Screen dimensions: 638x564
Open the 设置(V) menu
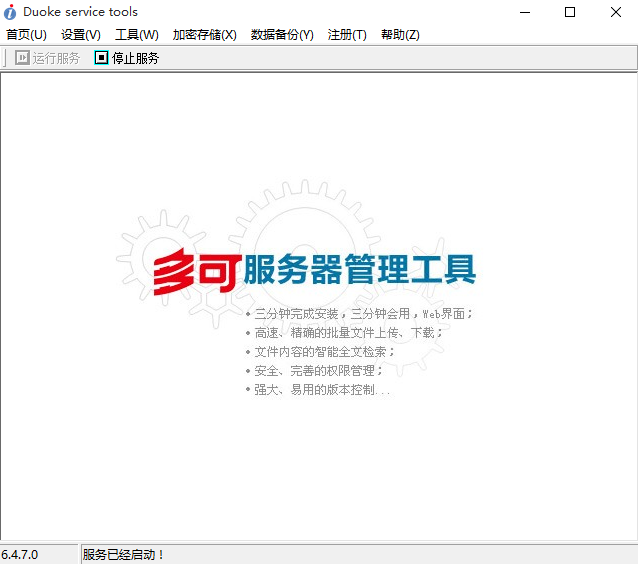coord(81,35)
